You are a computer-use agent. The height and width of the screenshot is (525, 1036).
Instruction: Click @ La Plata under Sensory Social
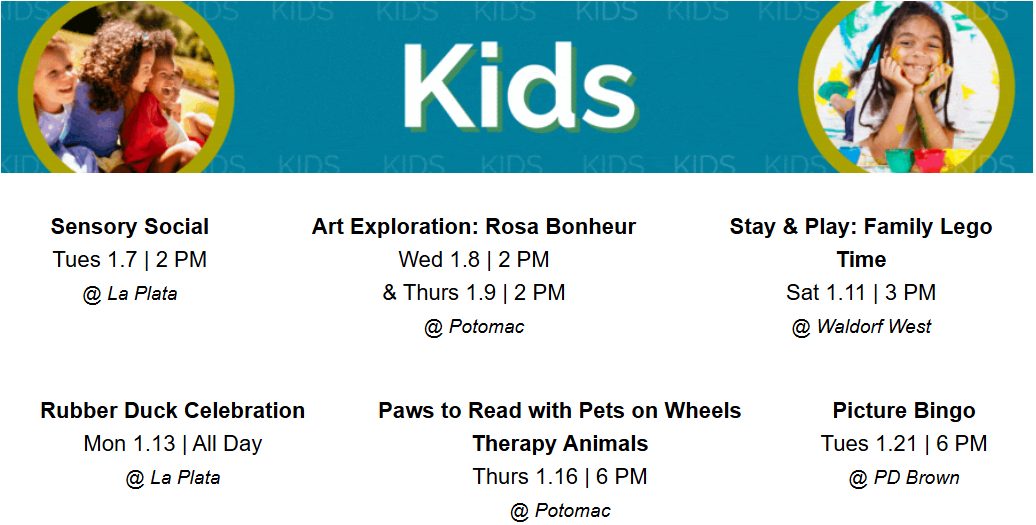point(130,294)
